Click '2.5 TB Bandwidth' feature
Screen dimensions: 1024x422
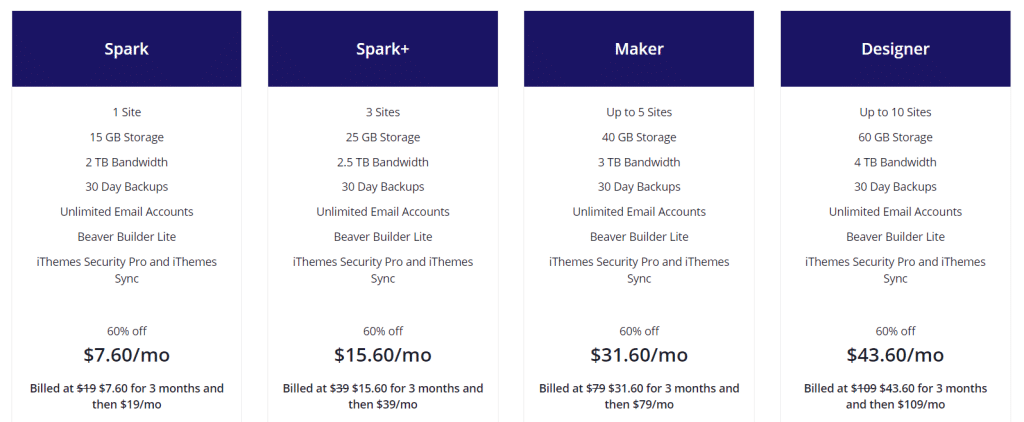click(x=383, y=162)
